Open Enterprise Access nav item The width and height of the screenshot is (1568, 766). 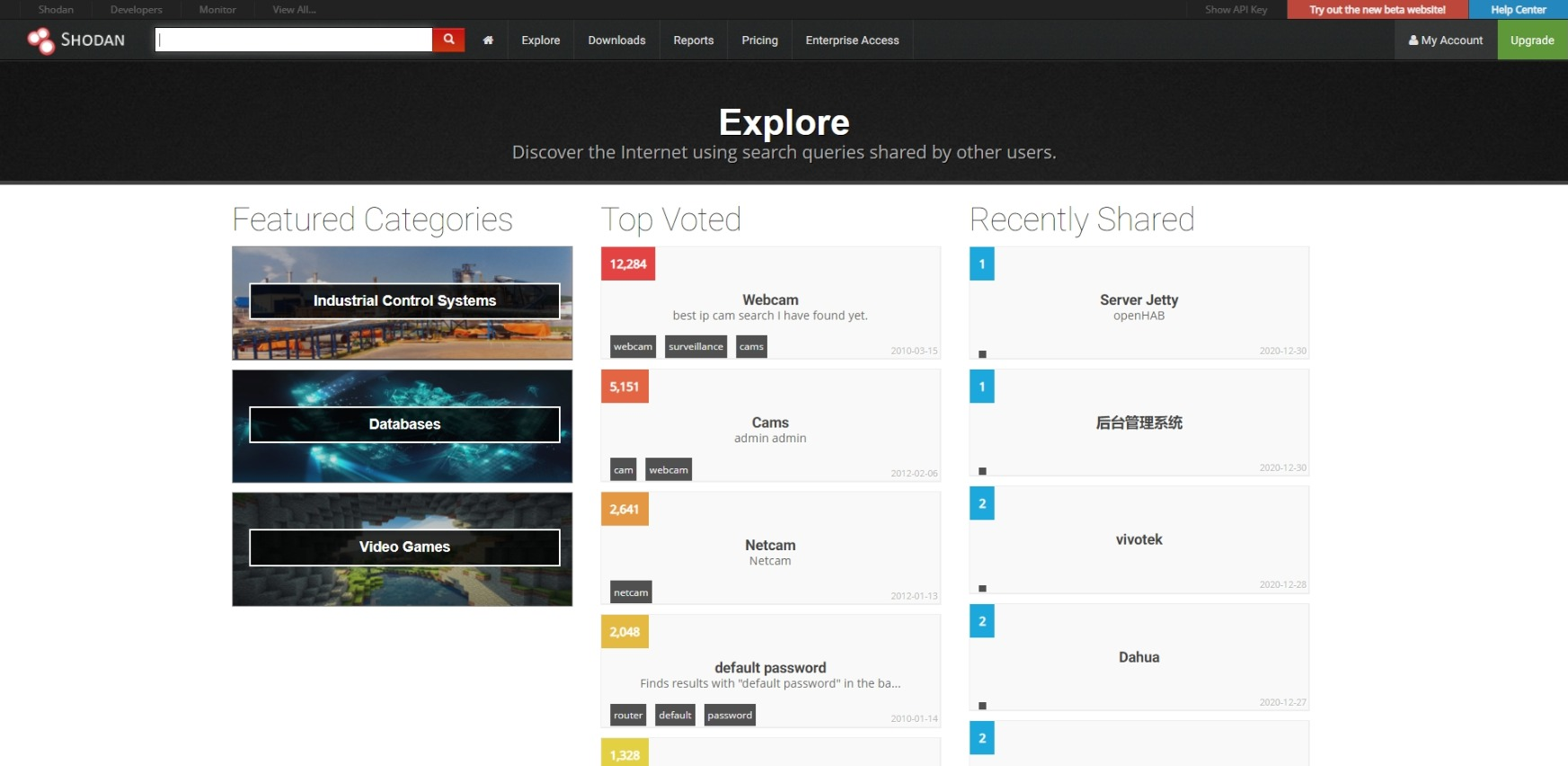853,40
